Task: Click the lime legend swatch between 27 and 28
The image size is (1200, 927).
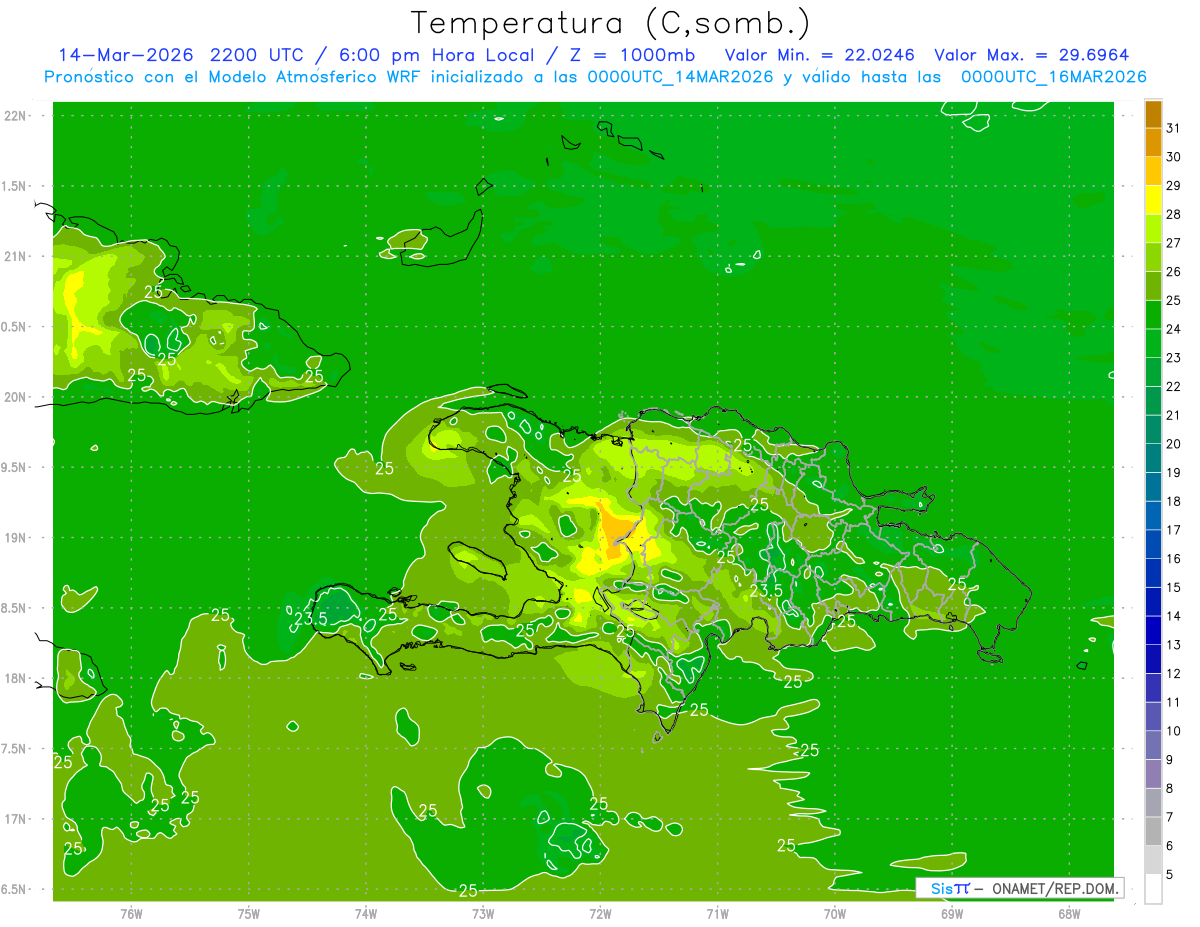Action: pyautogui.click(x=1153, y=228)
